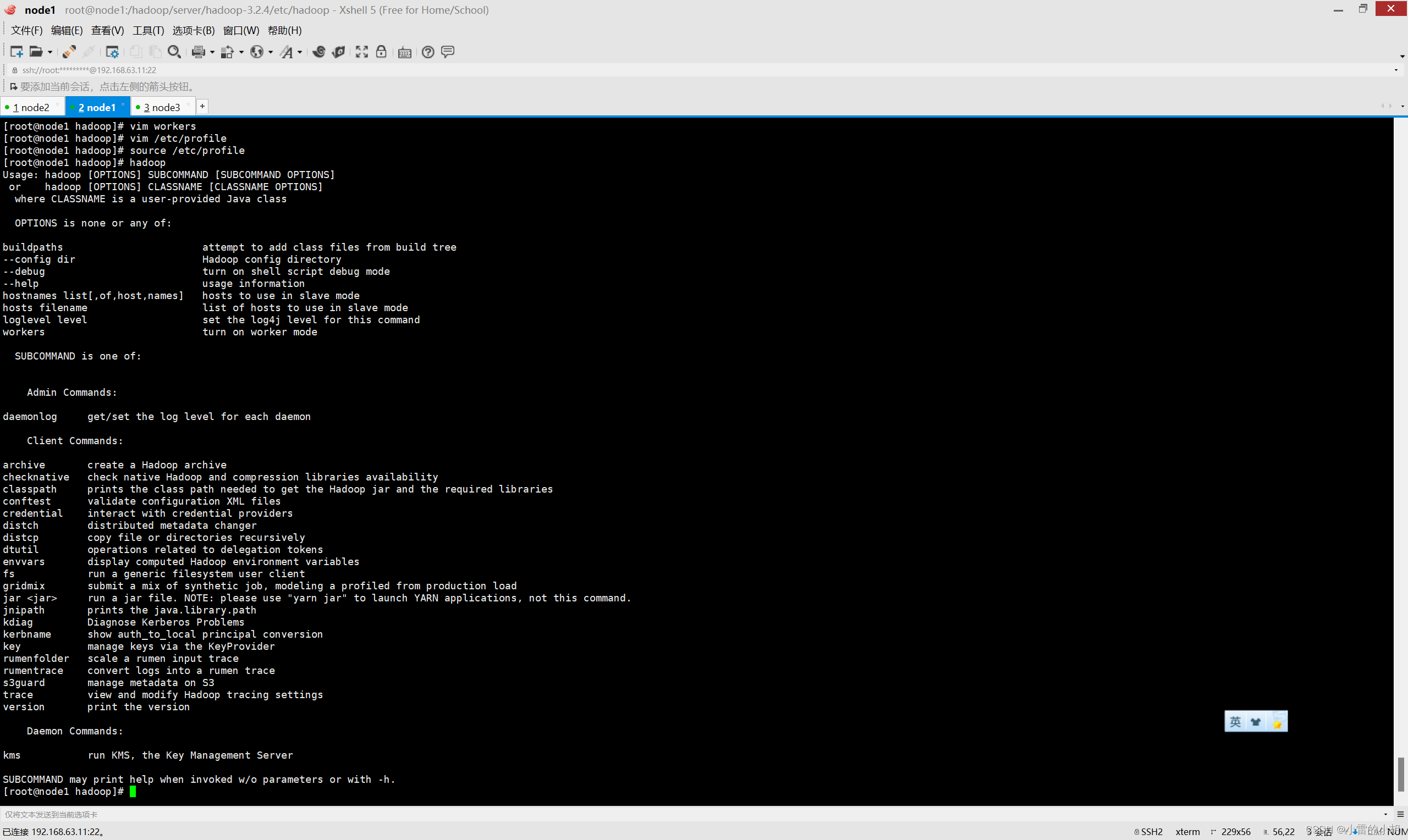This screenshot has height=840, width=1408.
Task: Add a new tab with plus button
Action: point(202,107)
